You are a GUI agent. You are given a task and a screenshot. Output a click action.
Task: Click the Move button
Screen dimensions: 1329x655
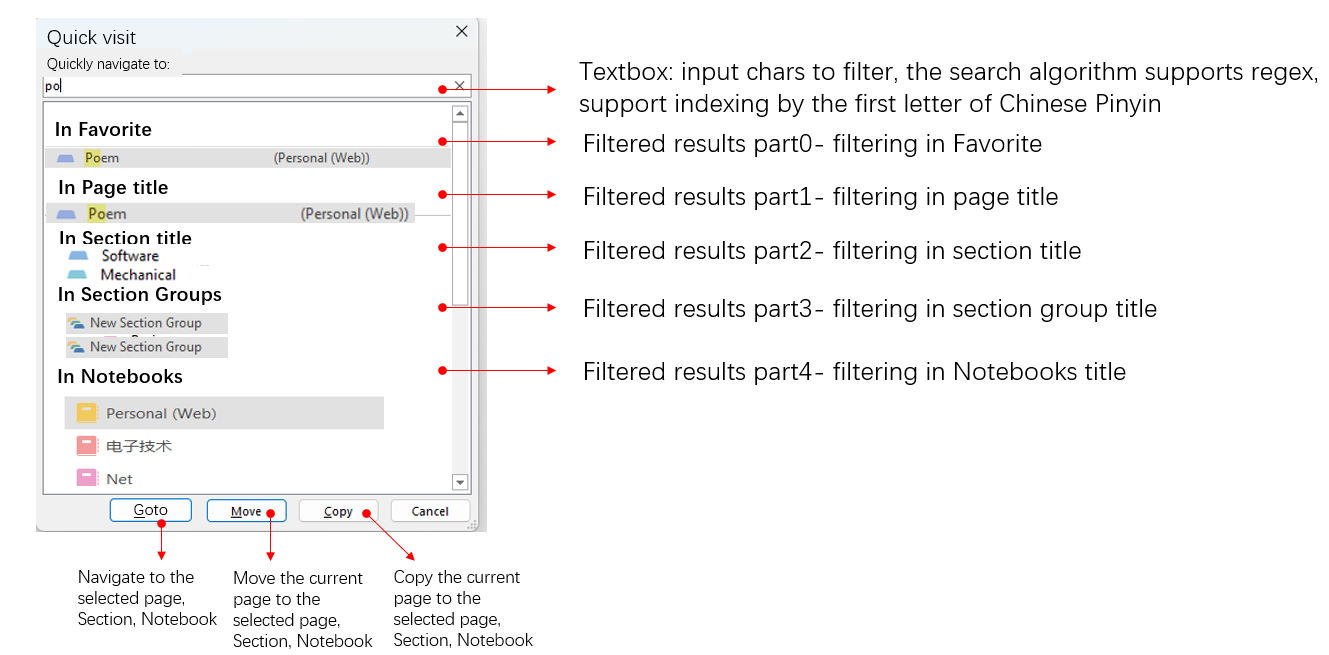coord(246,510)
